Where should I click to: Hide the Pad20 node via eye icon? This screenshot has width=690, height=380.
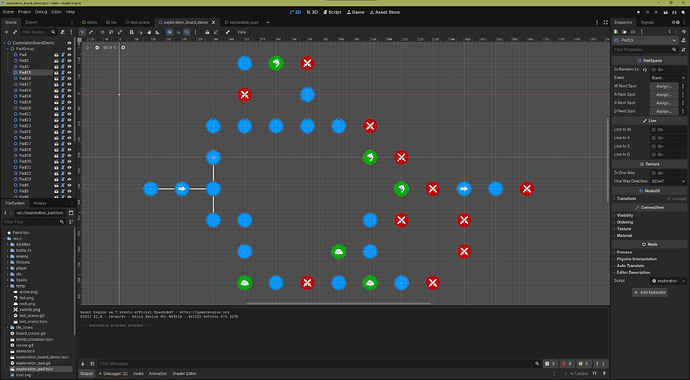click(69, 108)
